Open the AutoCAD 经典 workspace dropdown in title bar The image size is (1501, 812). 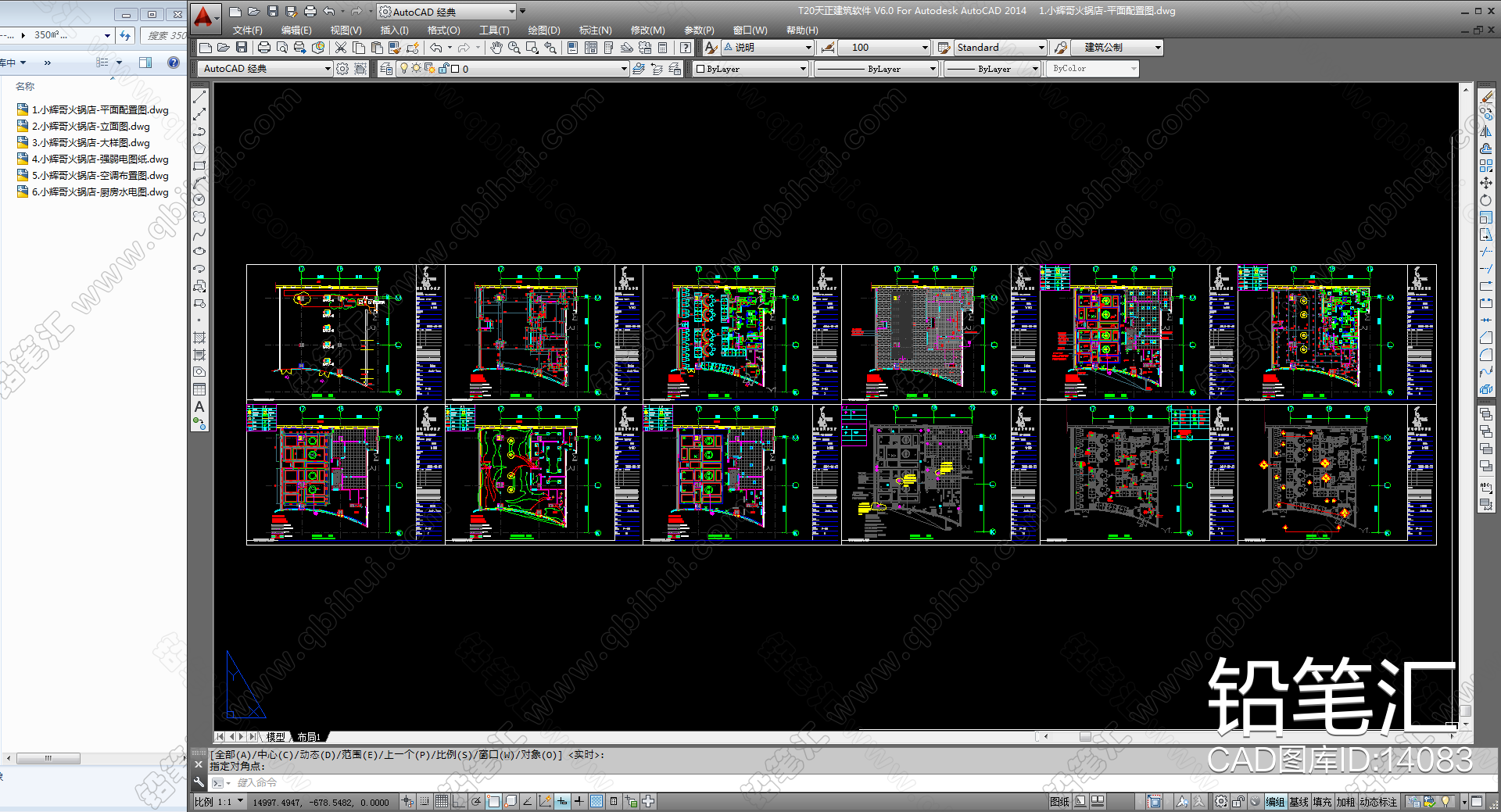coord(447,12)
